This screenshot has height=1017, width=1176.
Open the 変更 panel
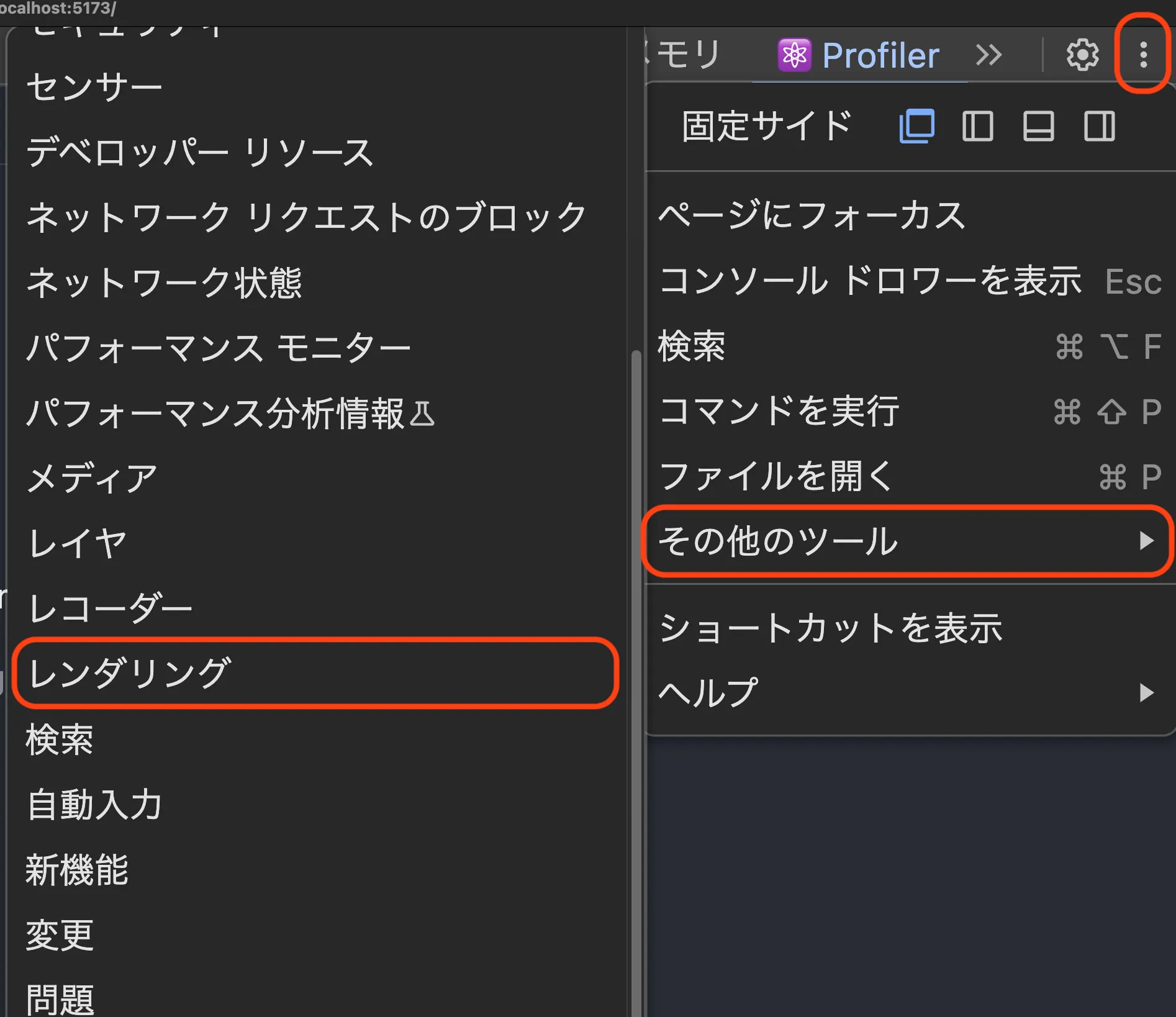click(x=317, y=934)
